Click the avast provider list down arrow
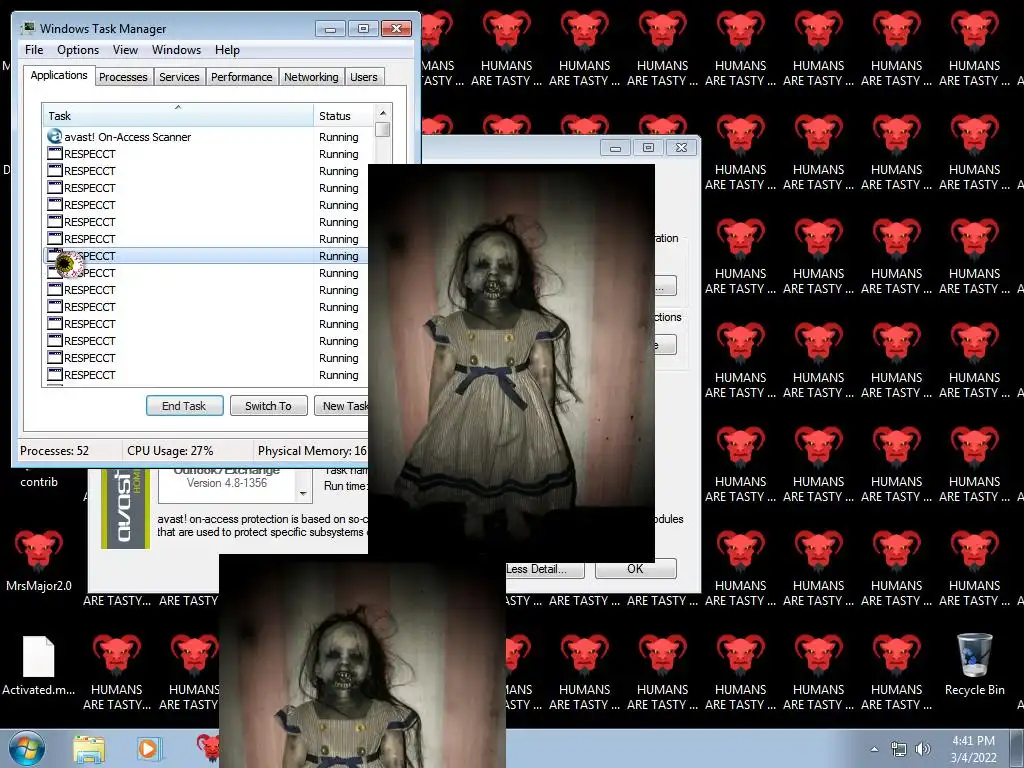The image size is (1024, 768). pos(303,494)
